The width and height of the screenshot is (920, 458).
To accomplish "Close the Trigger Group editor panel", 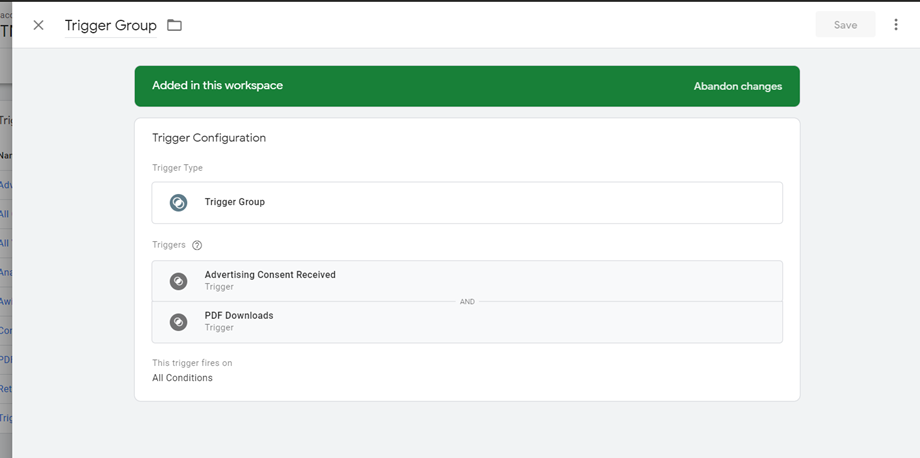I will (38, 25).
